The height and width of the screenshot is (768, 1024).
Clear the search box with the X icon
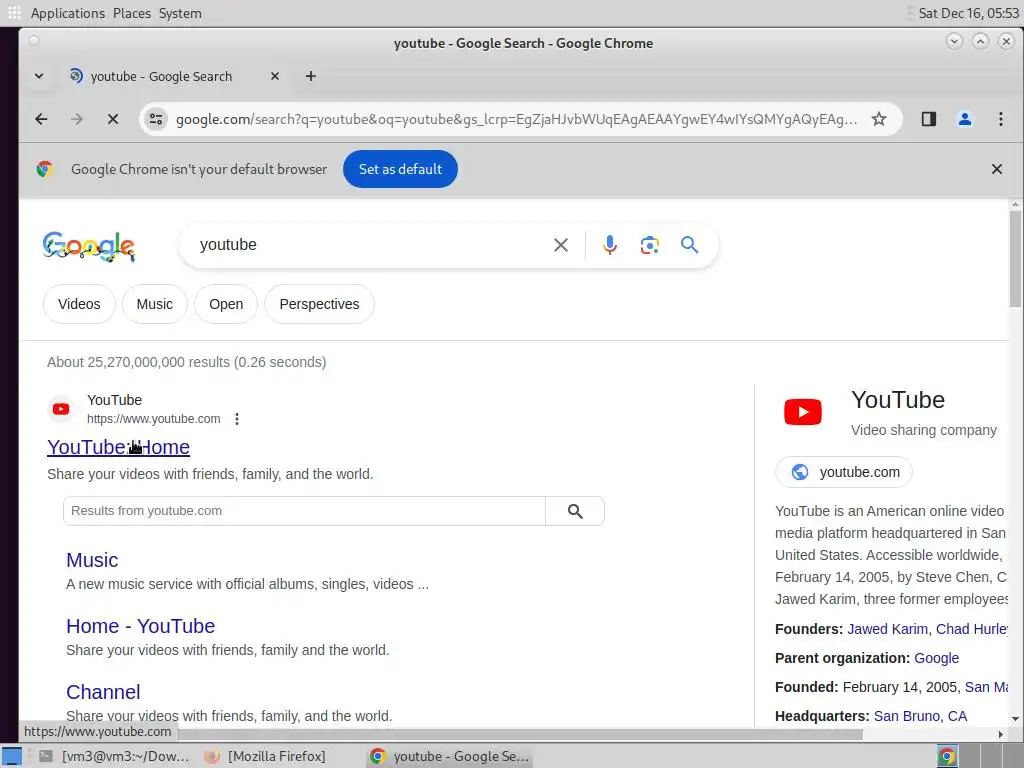[561, 245]
